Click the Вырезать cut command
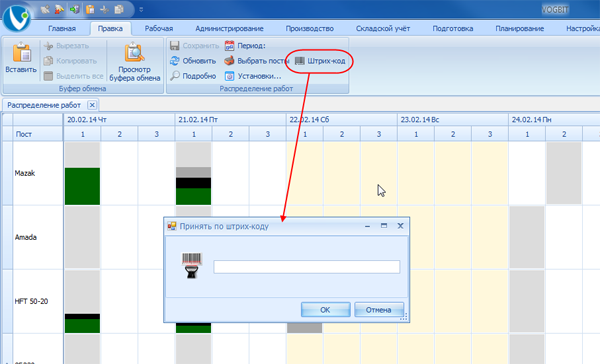The width and height of the screenshot is (600, 364). [67, 46]
